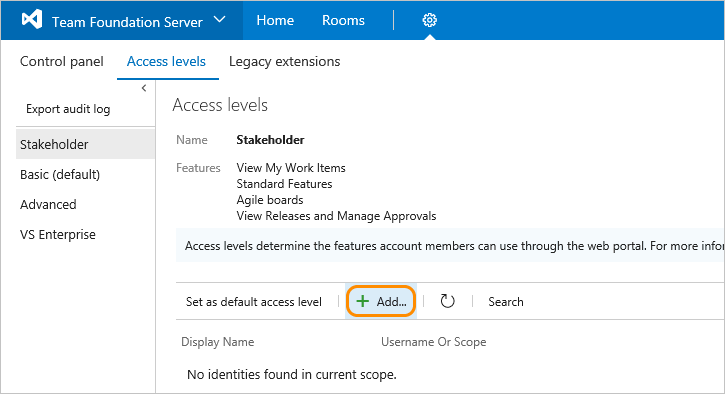
Task: Go to the Home menu item
Action: point(275,20)
